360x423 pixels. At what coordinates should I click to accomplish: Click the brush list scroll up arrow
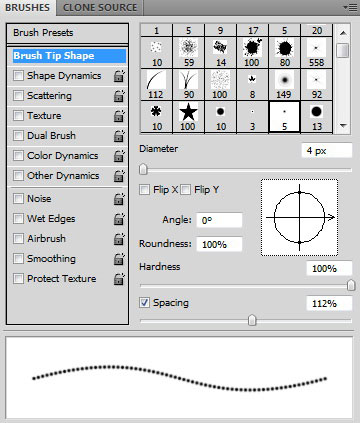tap(343, 33)
